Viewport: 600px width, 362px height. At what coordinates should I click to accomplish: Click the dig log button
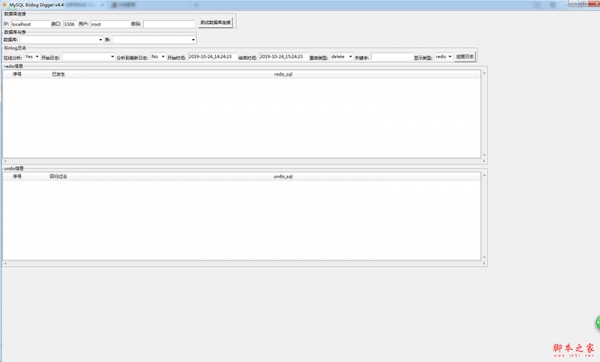pos(465,57)
